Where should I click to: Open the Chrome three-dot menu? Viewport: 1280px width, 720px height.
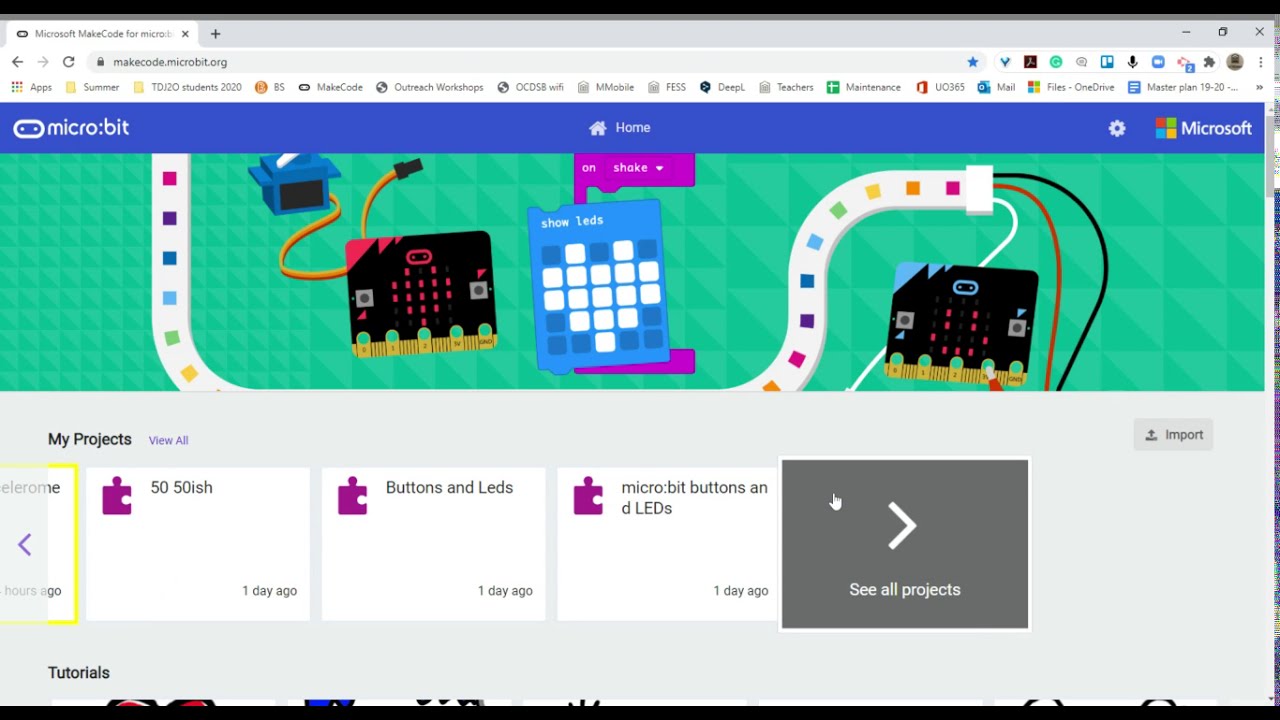click(1260, 62)
